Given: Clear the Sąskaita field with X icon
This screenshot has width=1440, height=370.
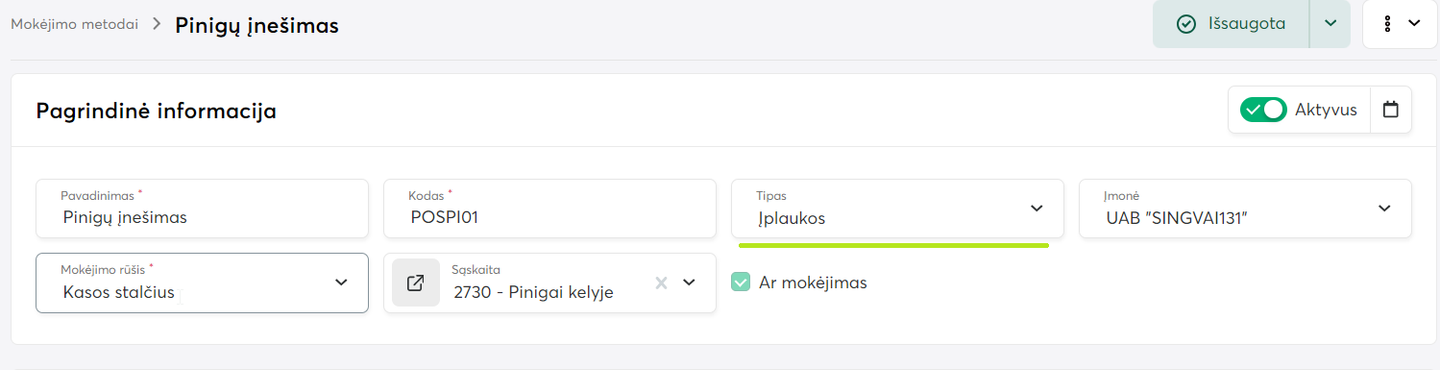Looking at the screenshot, I should pyautogui.click(x=661, y=283).
